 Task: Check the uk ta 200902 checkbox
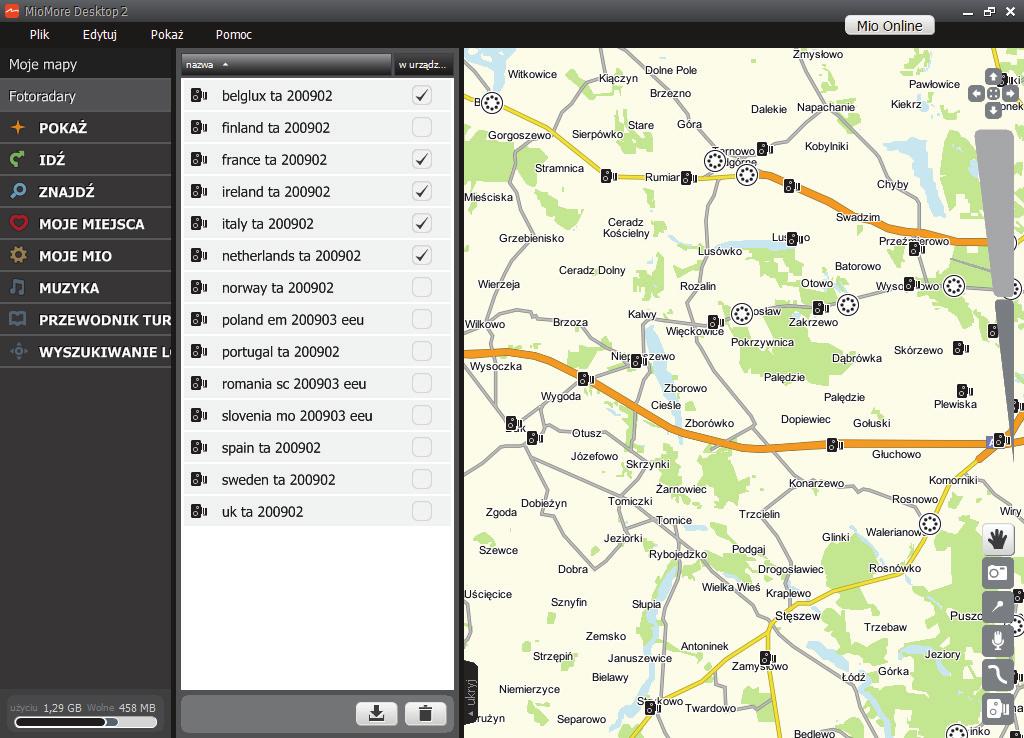tap(422, 511)
